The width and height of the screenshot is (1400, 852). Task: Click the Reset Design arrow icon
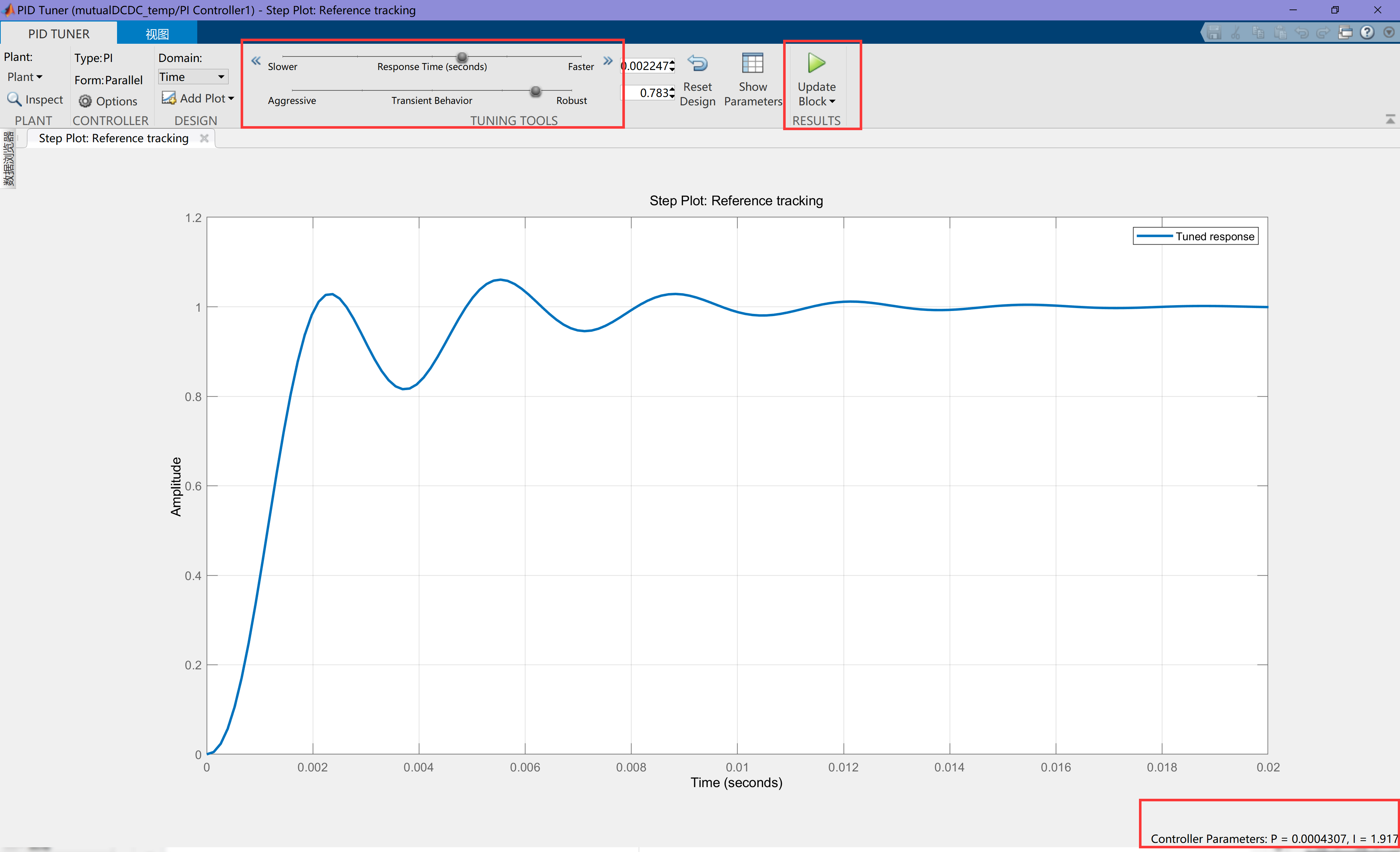tap(697, 63)
